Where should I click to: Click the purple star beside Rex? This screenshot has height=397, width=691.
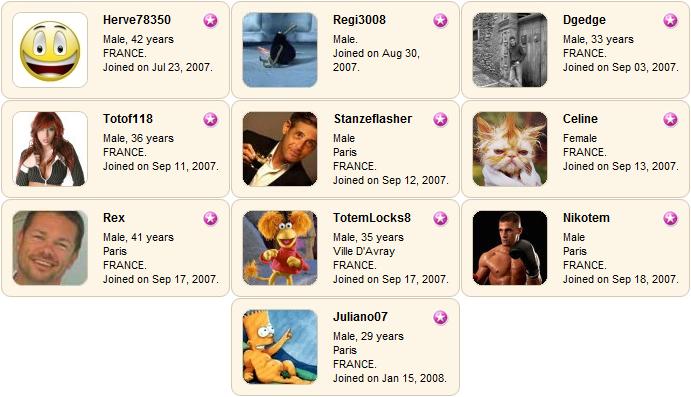tap(210, 219)
